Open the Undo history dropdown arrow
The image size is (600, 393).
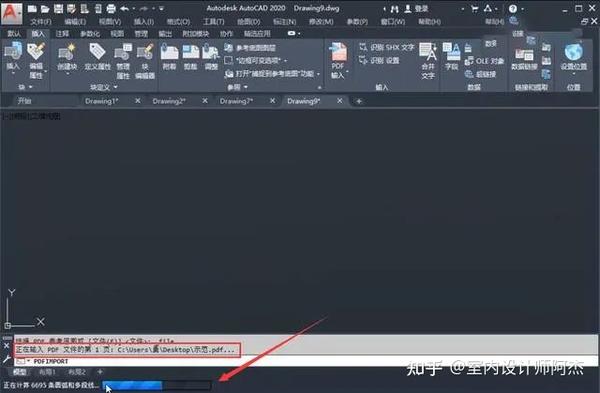pos(134,8)
